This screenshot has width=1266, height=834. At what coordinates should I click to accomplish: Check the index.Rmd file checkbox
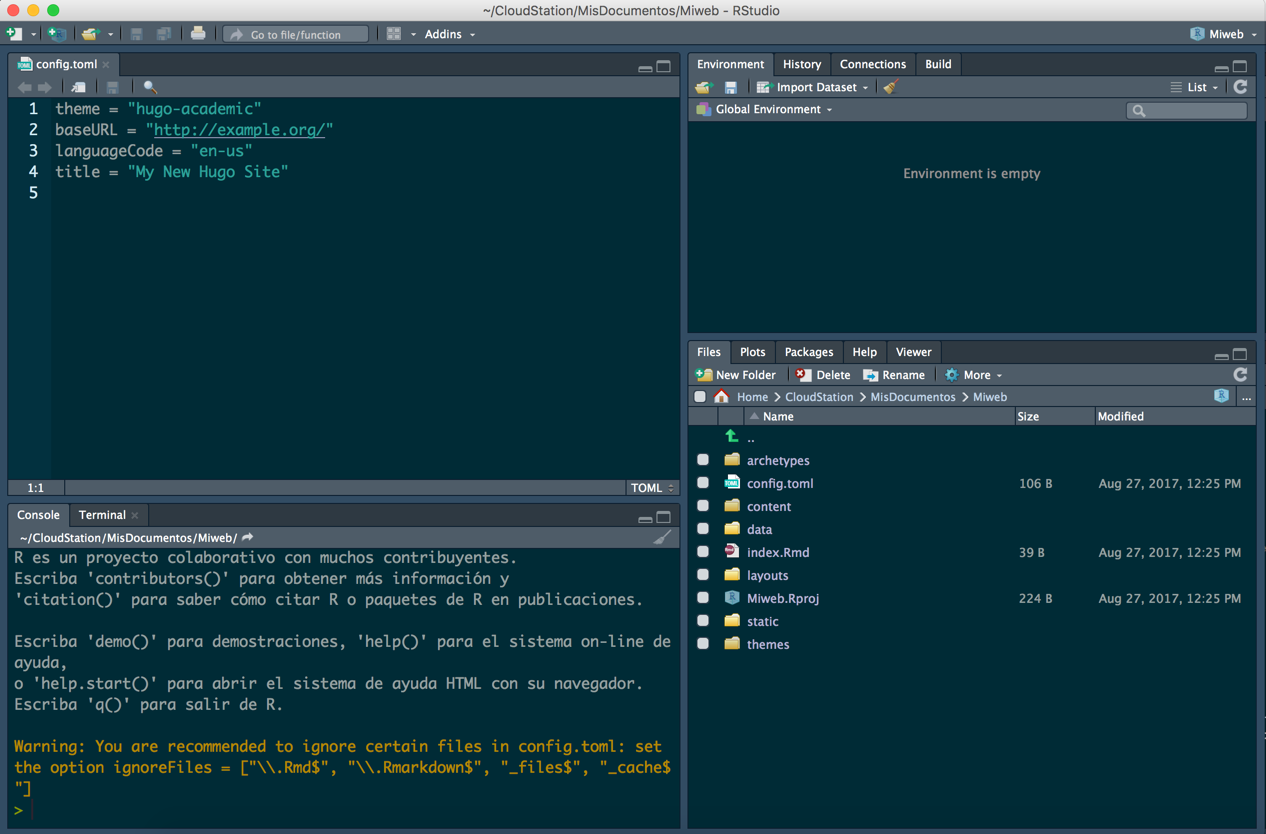[x=703, y=552]
